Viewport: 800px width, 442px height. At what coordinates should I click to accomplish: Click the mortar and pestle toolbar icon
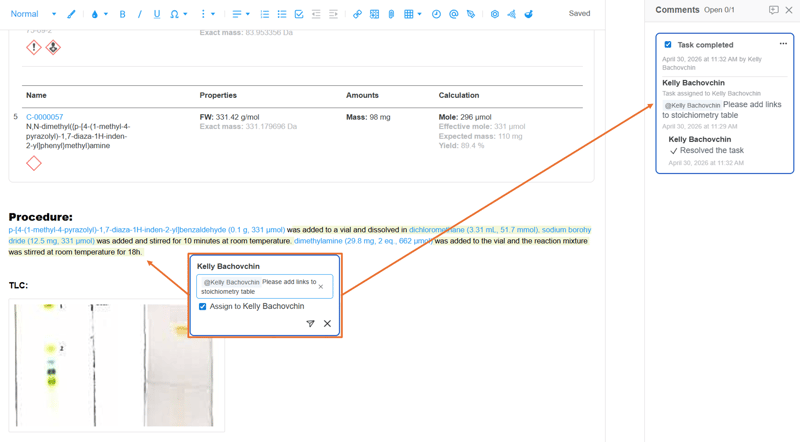[529, 14]
